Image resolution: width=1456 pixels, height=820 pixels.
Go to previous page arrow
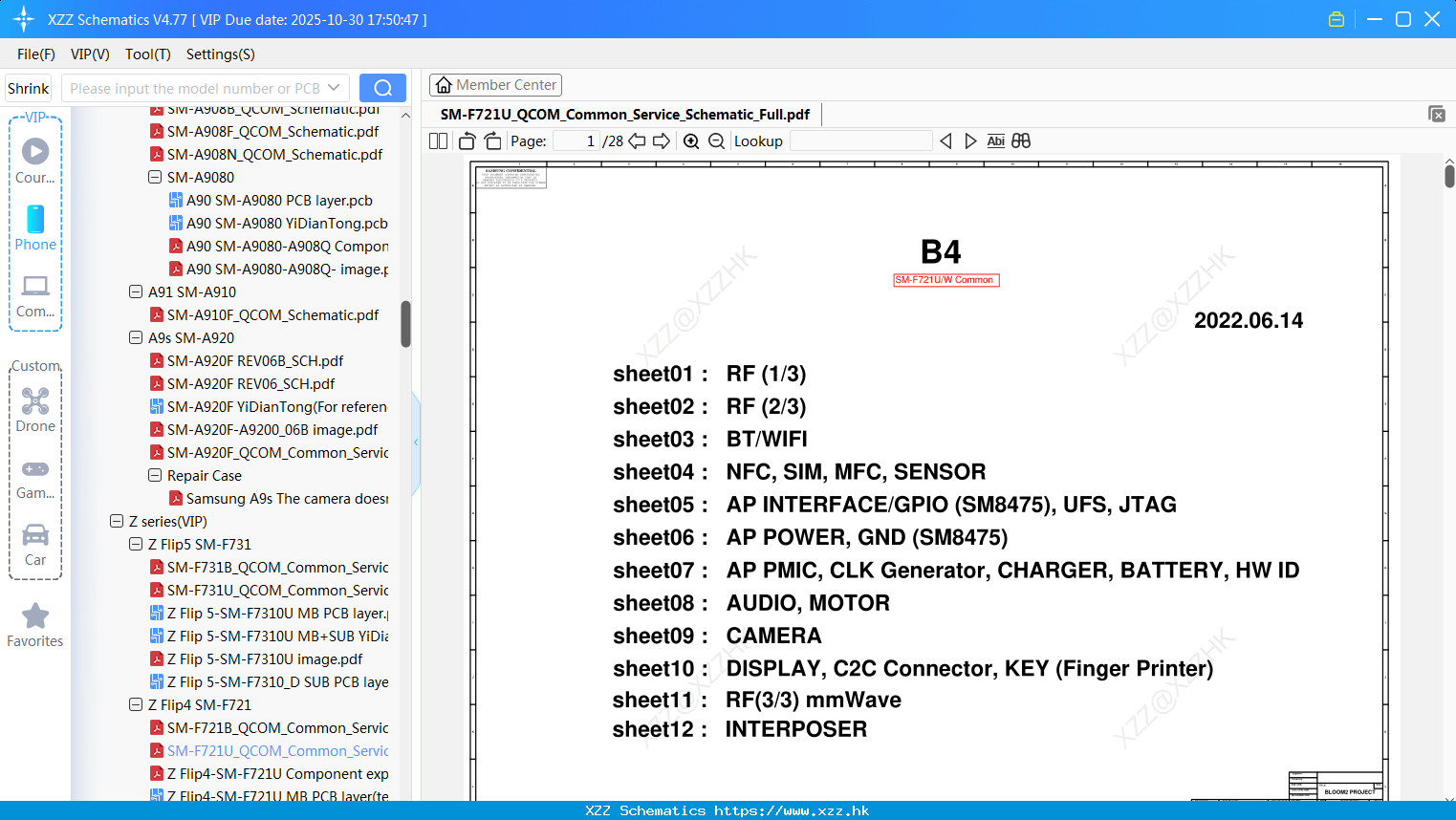[637, 140]
